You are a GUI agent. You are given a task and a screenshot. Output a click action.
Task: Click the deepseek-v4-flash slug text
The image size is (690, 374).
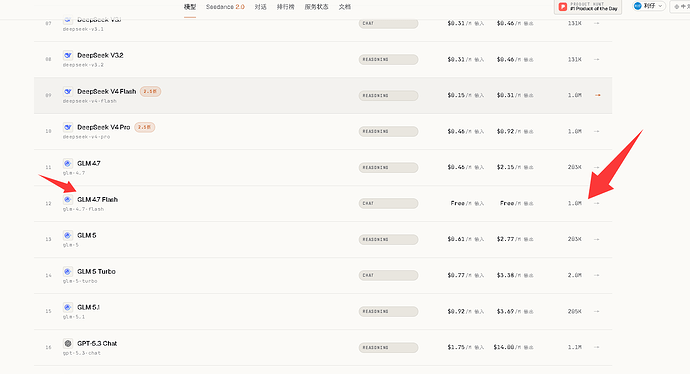(90, 101)
